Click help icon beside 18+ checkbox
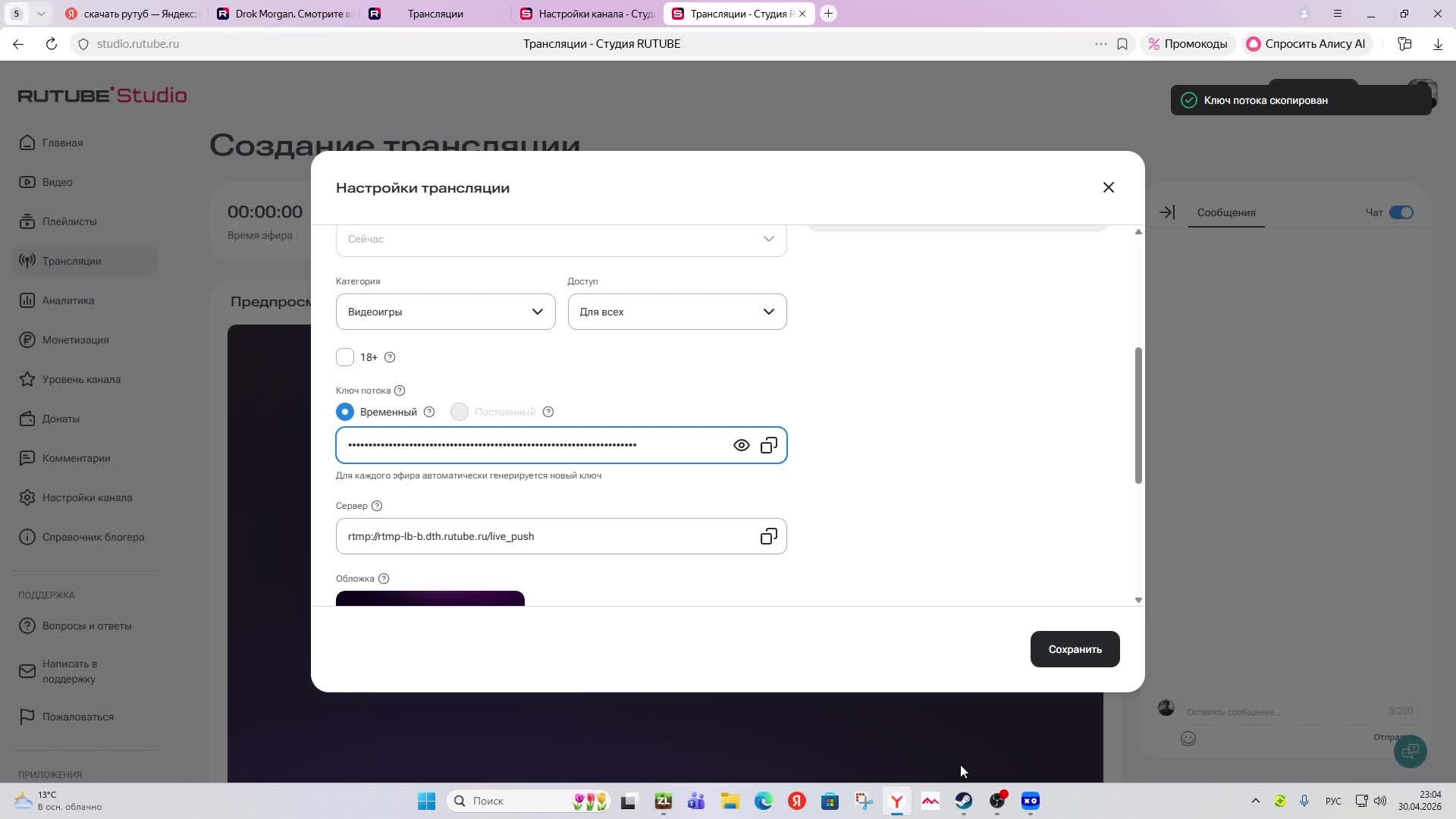The width and height of the screenshot is (1456, 819). point(390,357)
